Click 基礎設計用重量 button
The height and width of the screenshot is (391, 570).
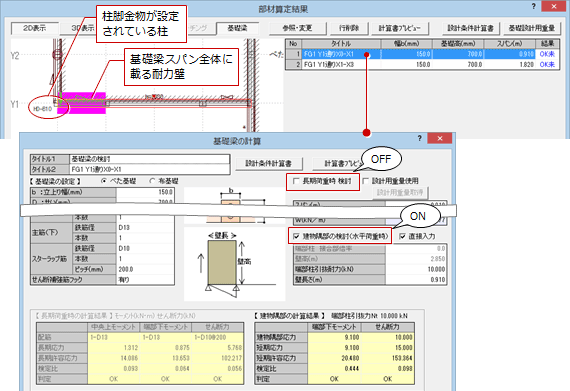point(531,28)
